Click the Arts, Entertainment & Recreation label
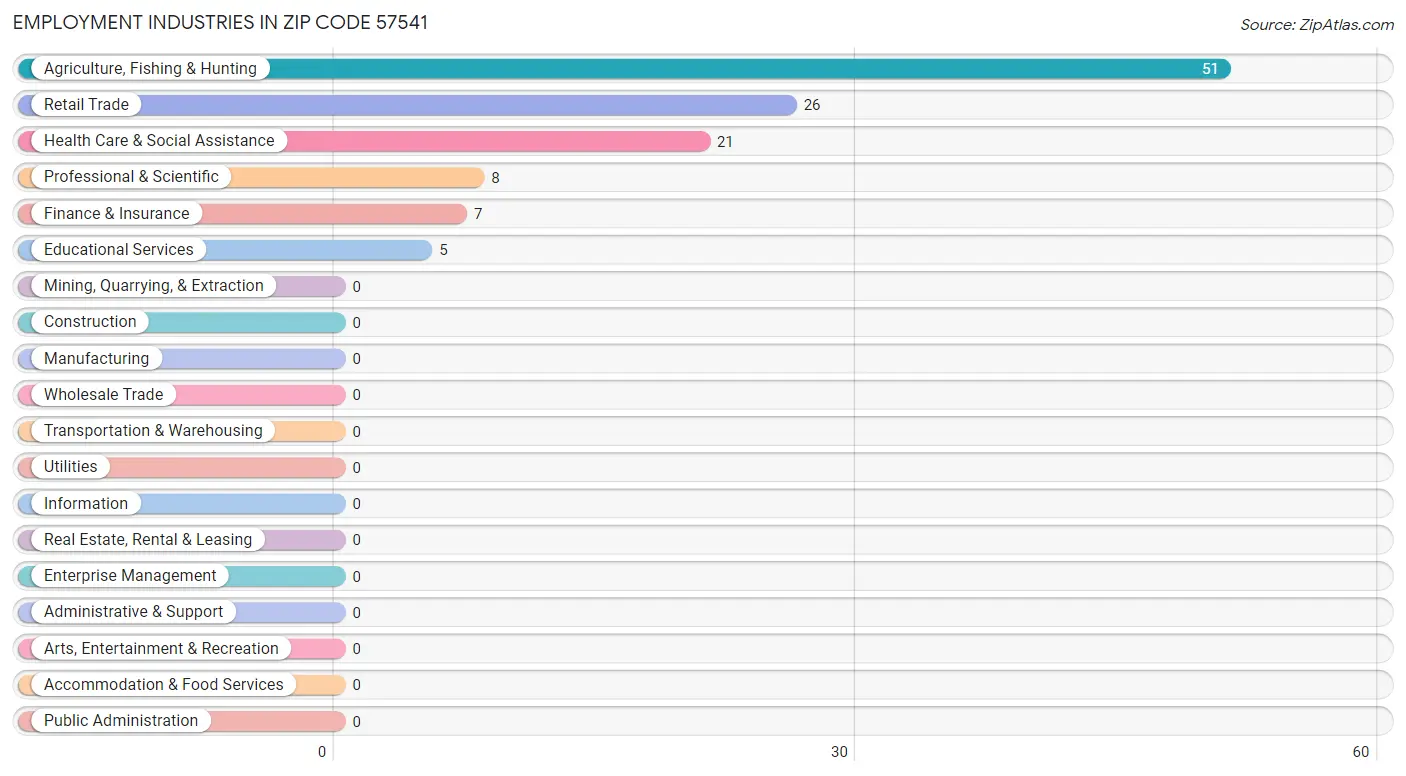The width and height of the screenshot is (1406, 776). (x=160, y=648)
